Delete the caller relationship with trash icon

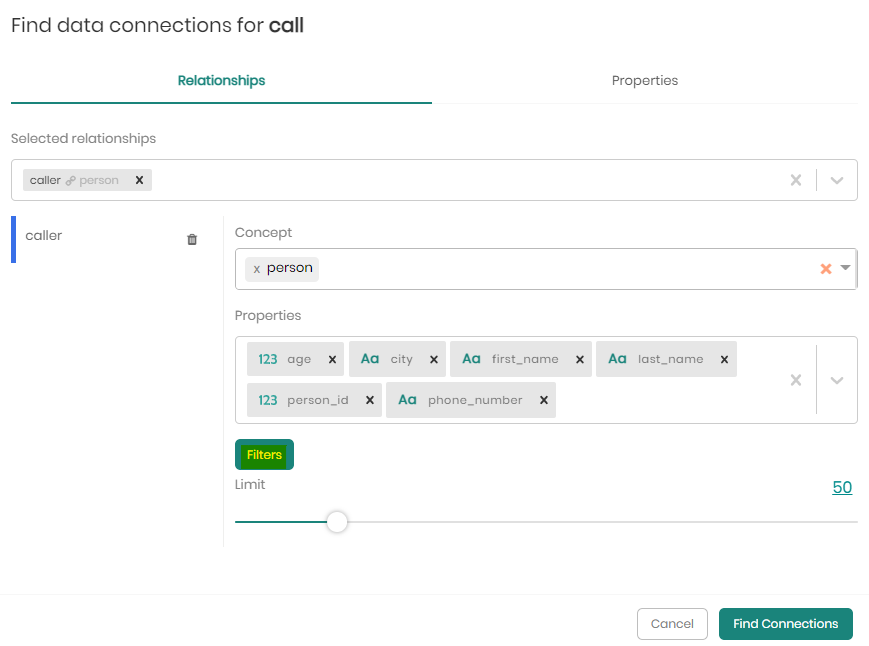point(192,240)
